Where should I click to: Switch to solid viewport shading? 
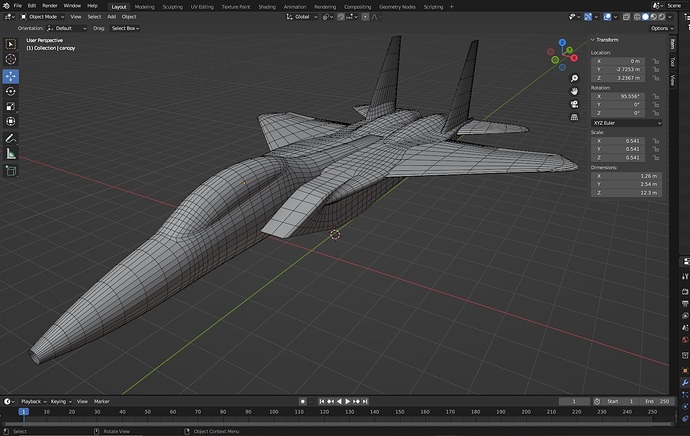(646, 17)
